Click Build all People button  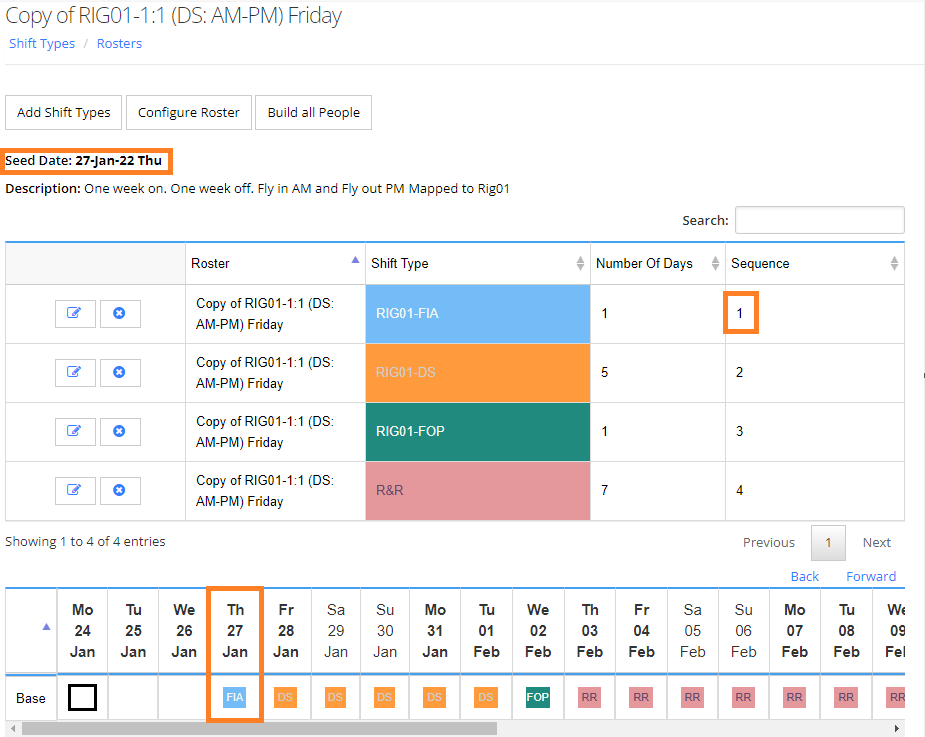313,113
